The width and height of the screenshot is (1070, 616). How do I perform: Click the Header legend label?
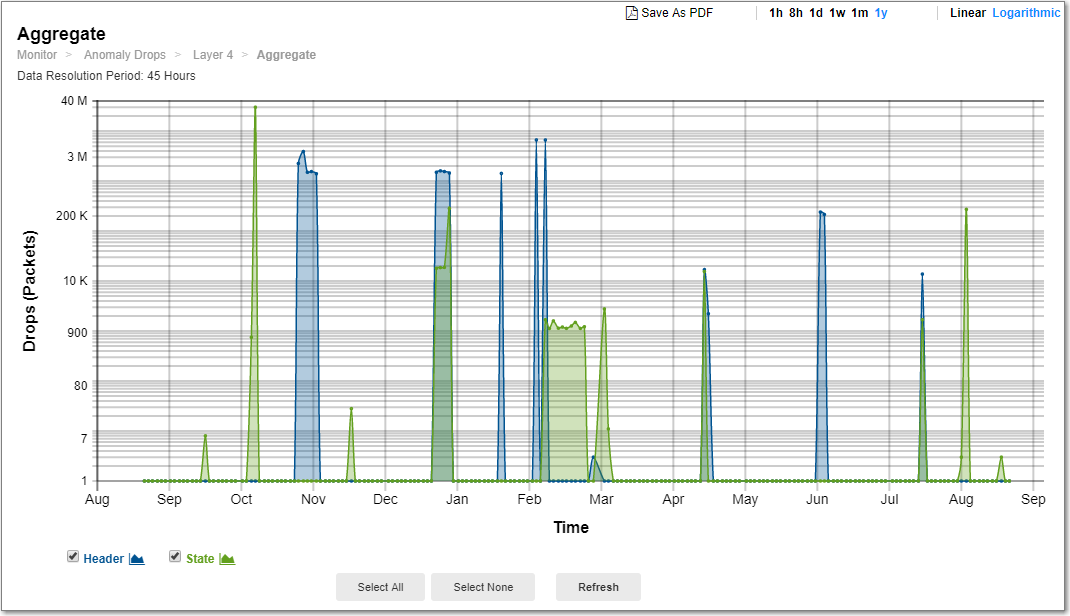coord(104,559)
